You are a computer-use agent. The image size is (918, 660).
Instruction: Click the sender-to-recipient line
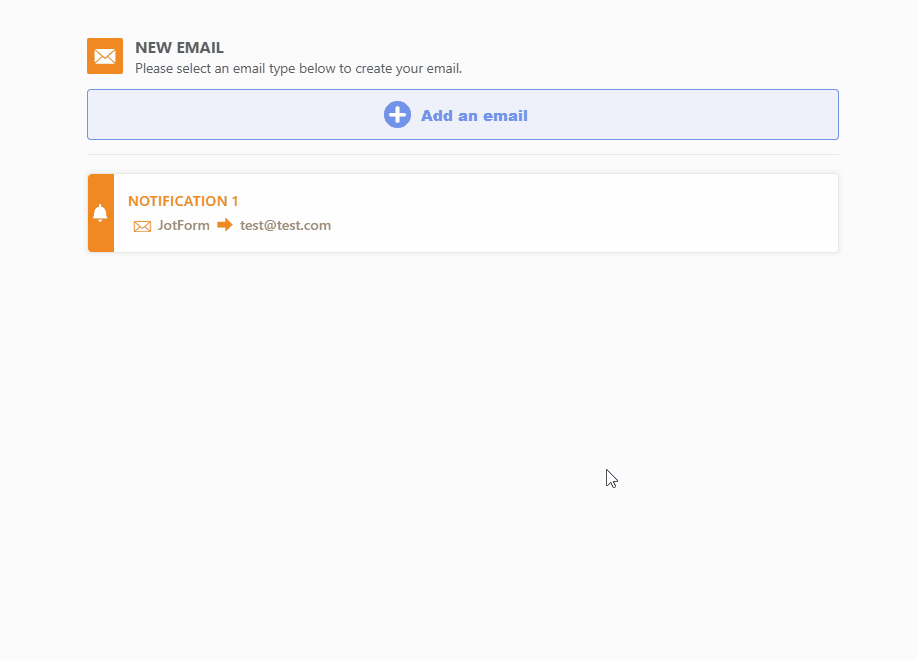(236, 225)
